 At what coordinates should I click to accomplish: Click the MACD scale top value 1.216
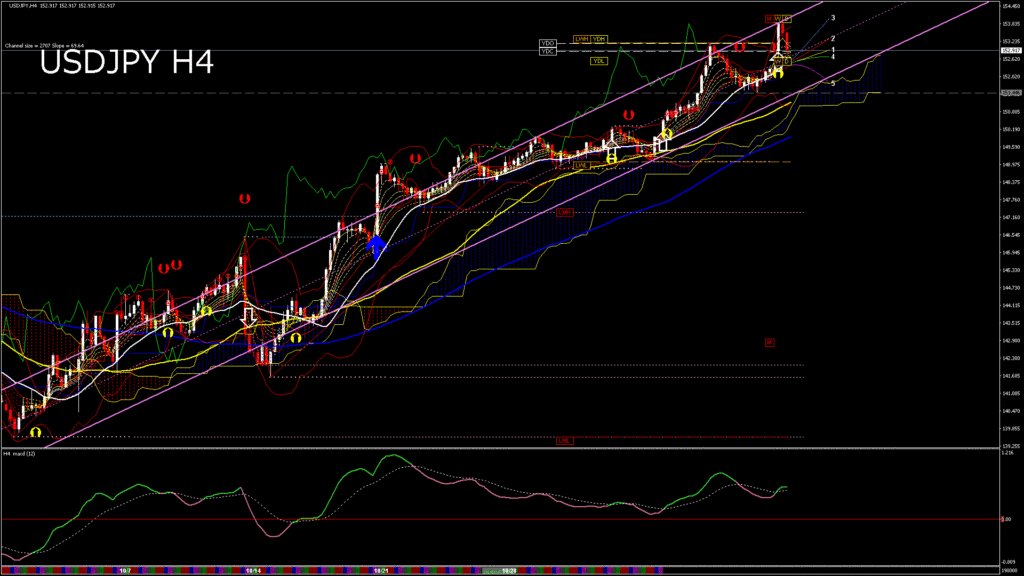1008,452
